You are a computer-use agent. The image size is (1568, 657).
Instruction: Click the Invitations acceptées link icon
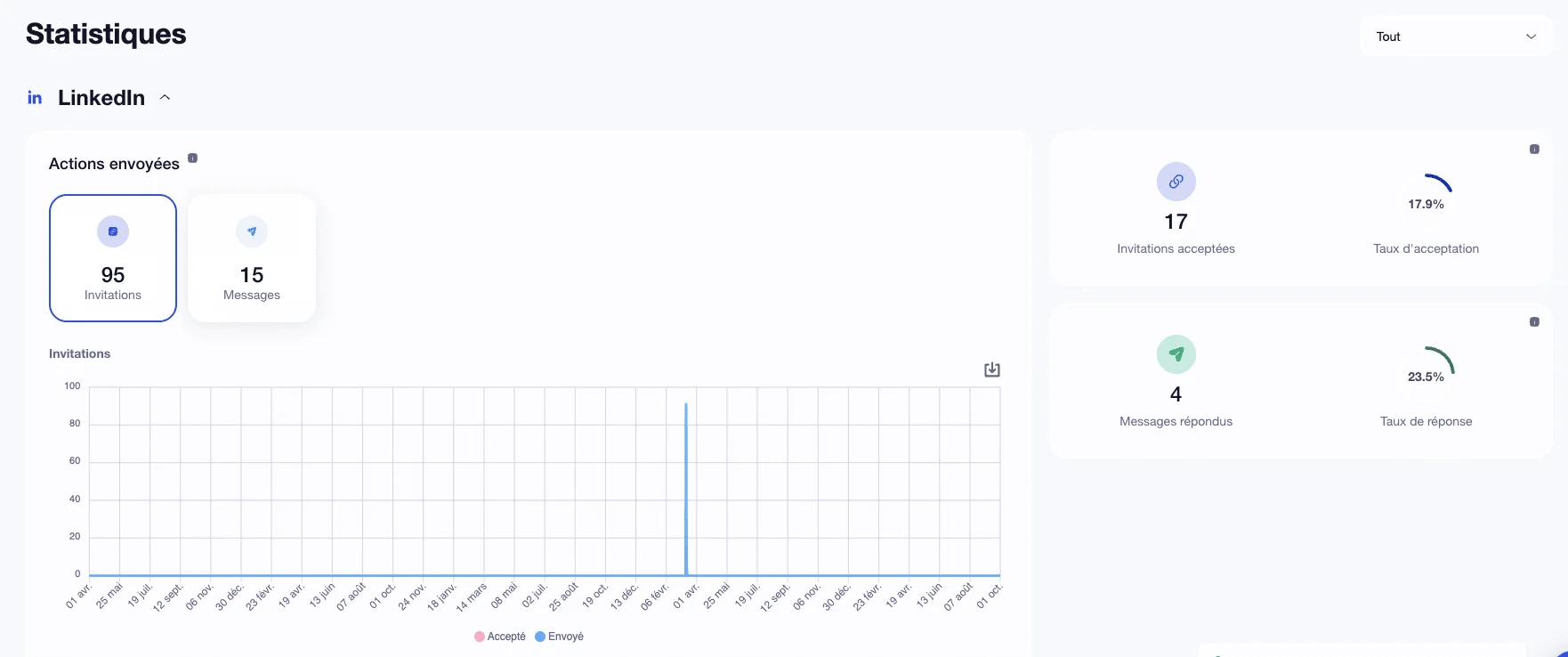click(1176, 182)
